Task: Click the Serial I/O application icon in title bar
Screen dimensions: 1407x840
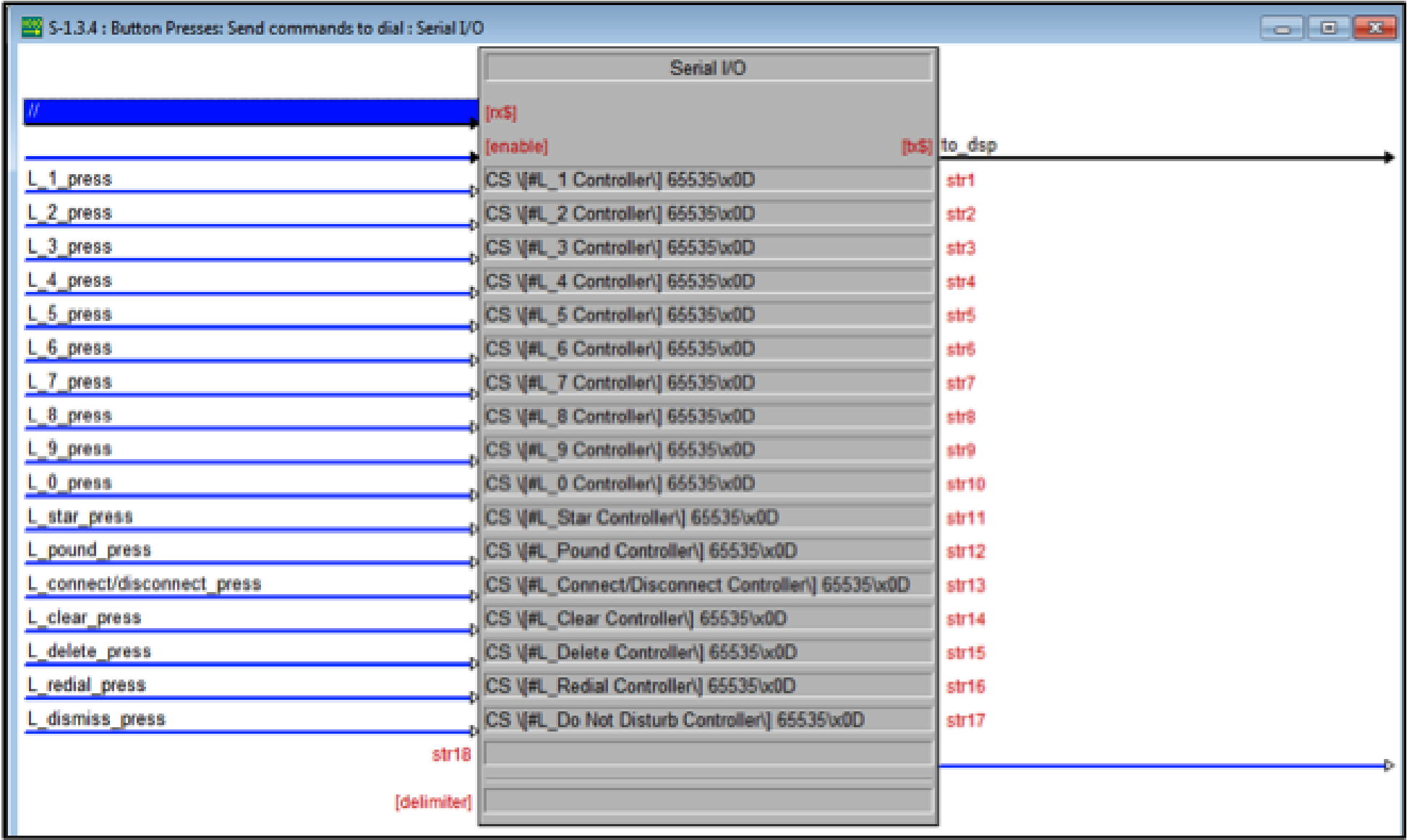Action: tap(31, 27)
